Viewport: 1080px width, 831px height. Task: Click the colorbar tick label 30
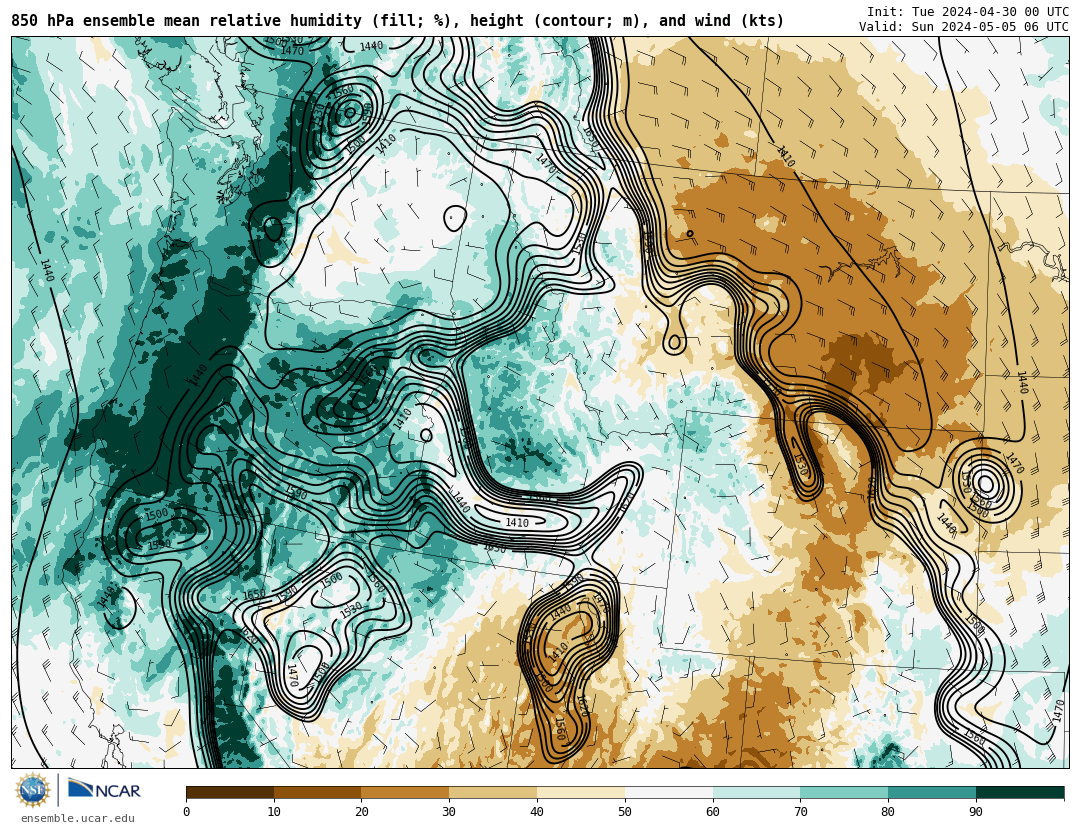449,812
